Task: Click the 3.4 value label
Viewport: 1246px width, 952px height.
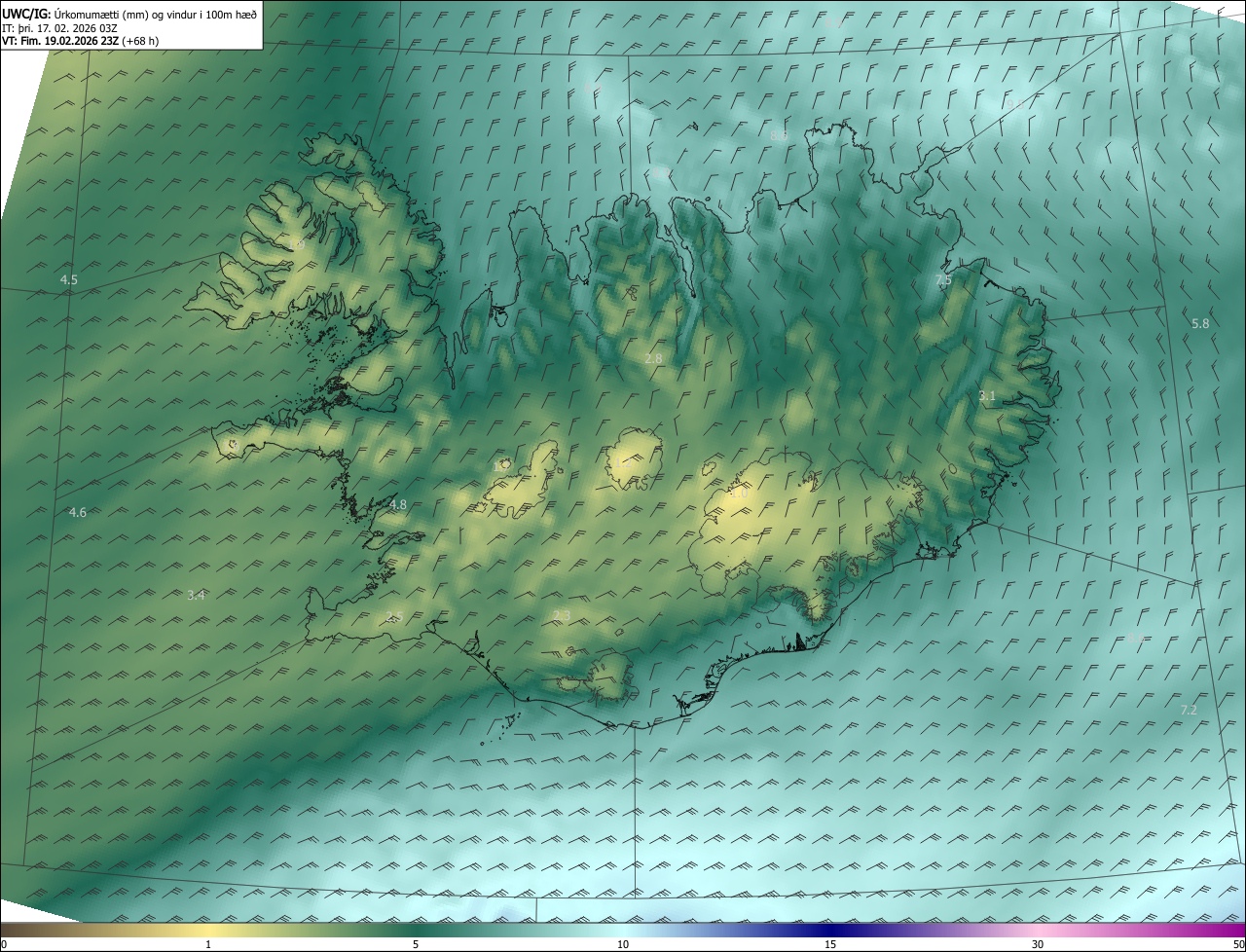Action: (x=196, y=595)
